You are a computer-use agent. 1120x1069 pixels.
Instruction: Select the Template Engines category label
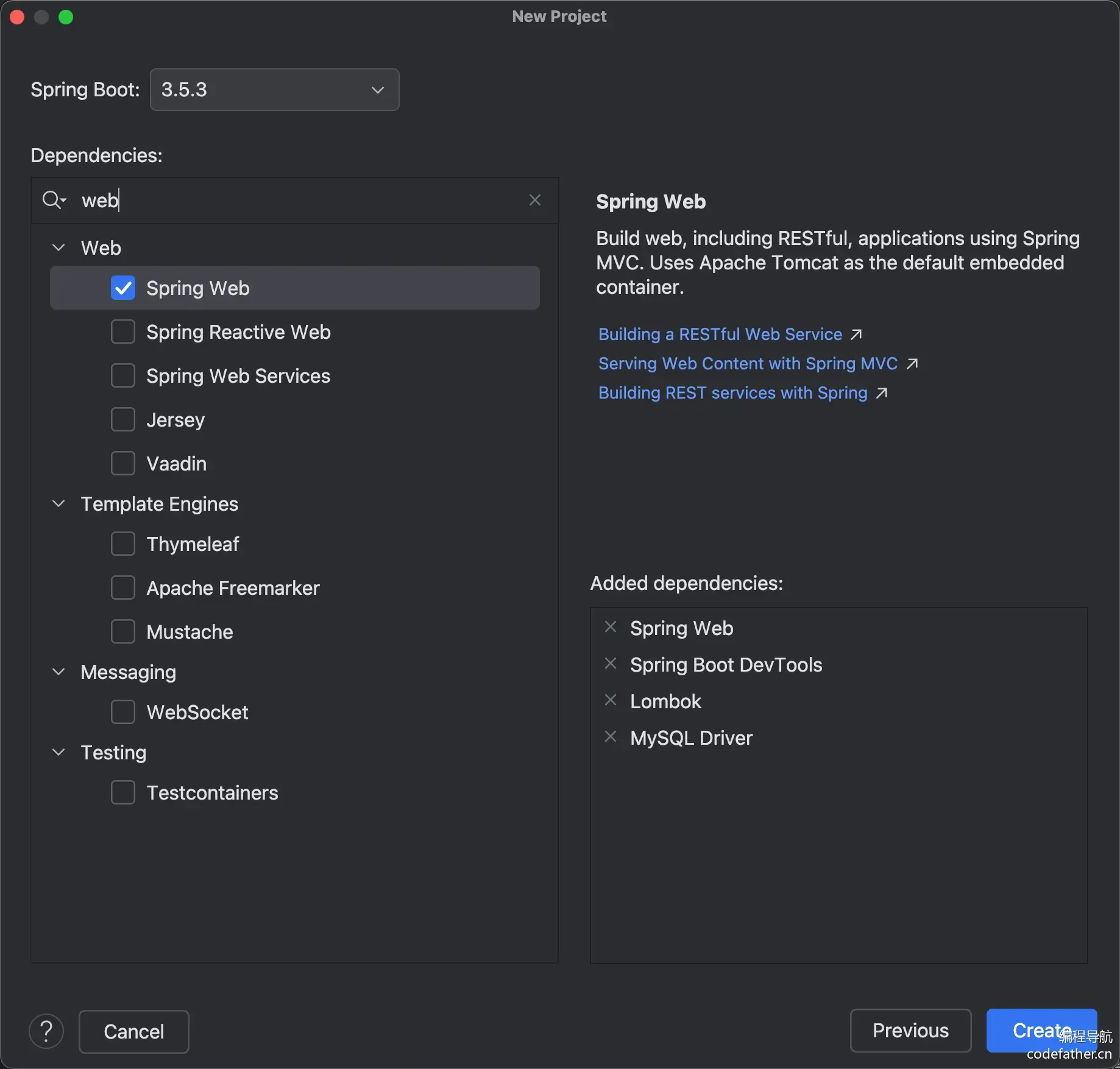[x=160, y=504]
